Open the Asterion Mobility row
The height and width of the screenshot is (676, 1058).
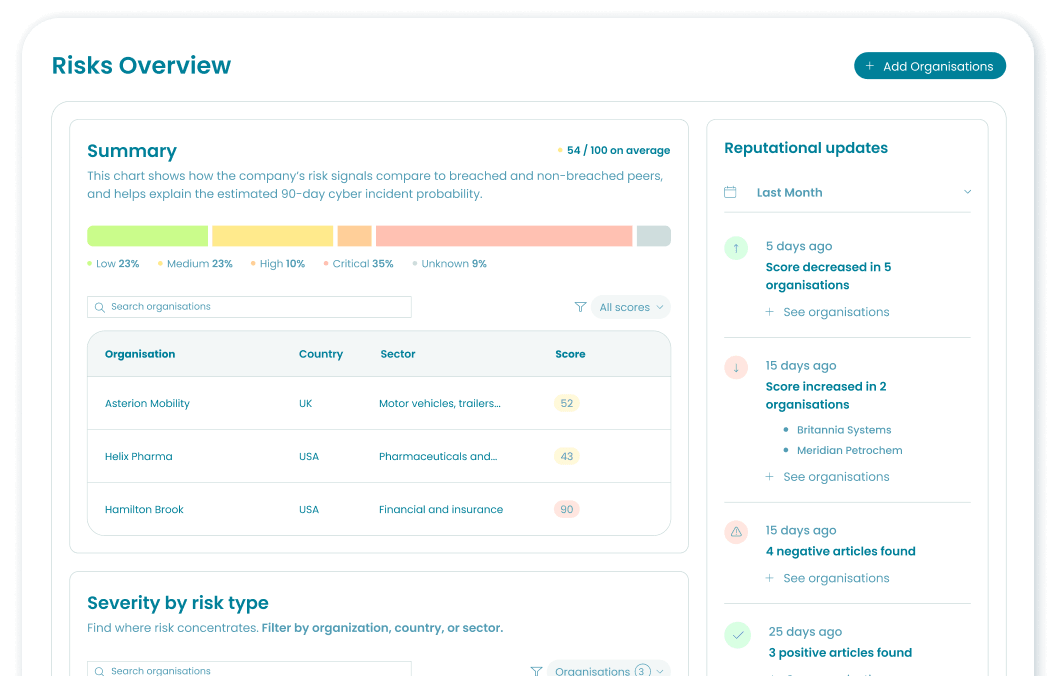pos(379,403)
